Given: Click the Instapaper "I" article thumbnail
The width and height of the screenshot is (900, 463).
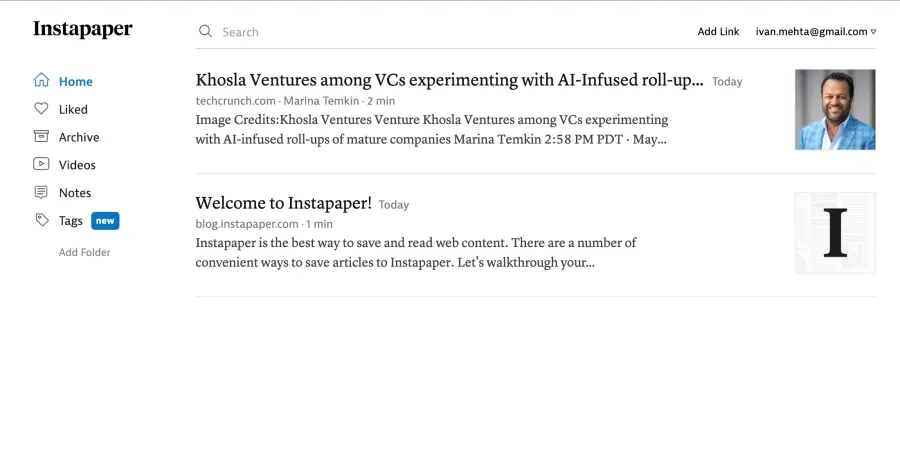Looking at the screenshot, I should click(x=835, y=232).
